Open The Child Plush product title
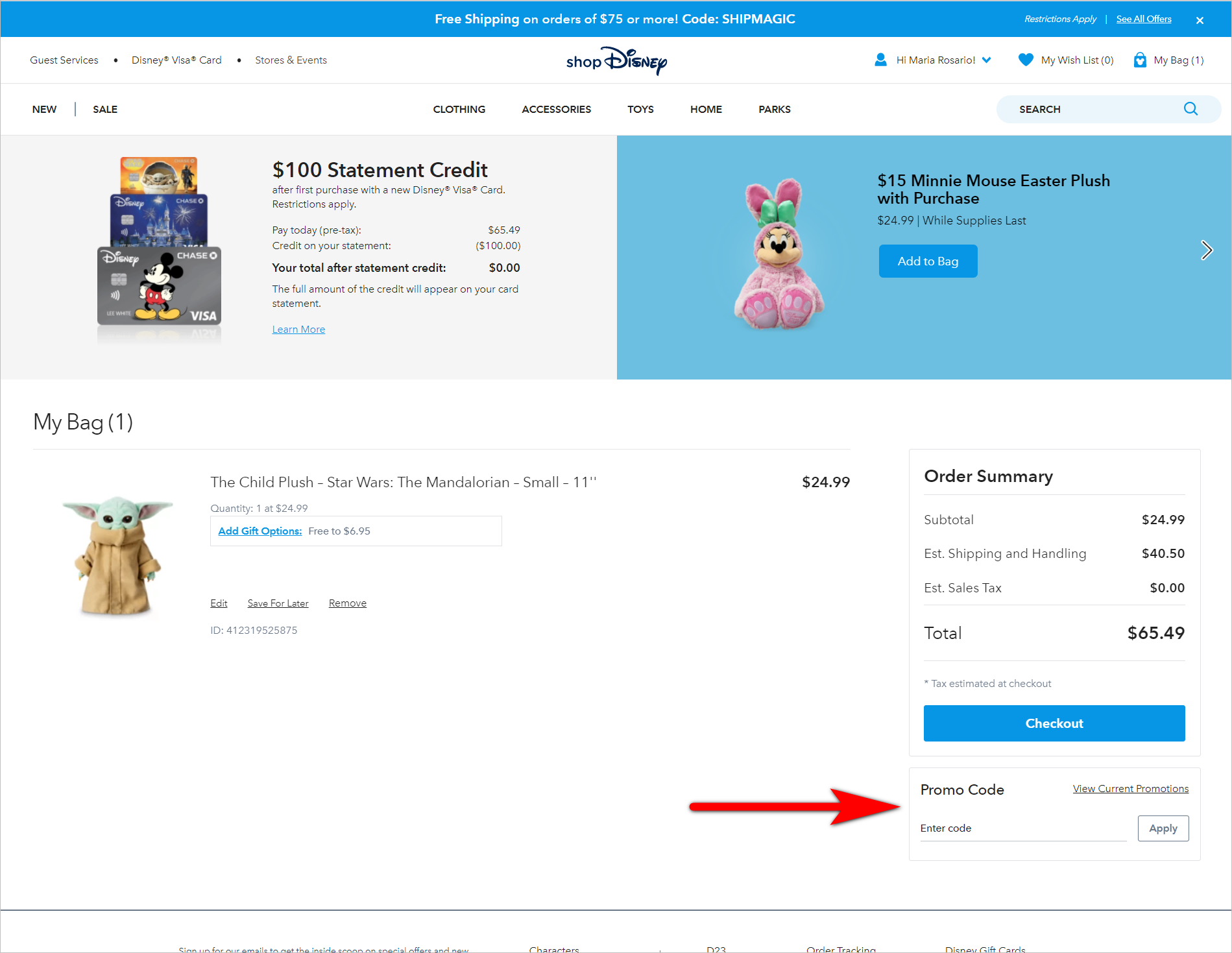 (403, 482)
